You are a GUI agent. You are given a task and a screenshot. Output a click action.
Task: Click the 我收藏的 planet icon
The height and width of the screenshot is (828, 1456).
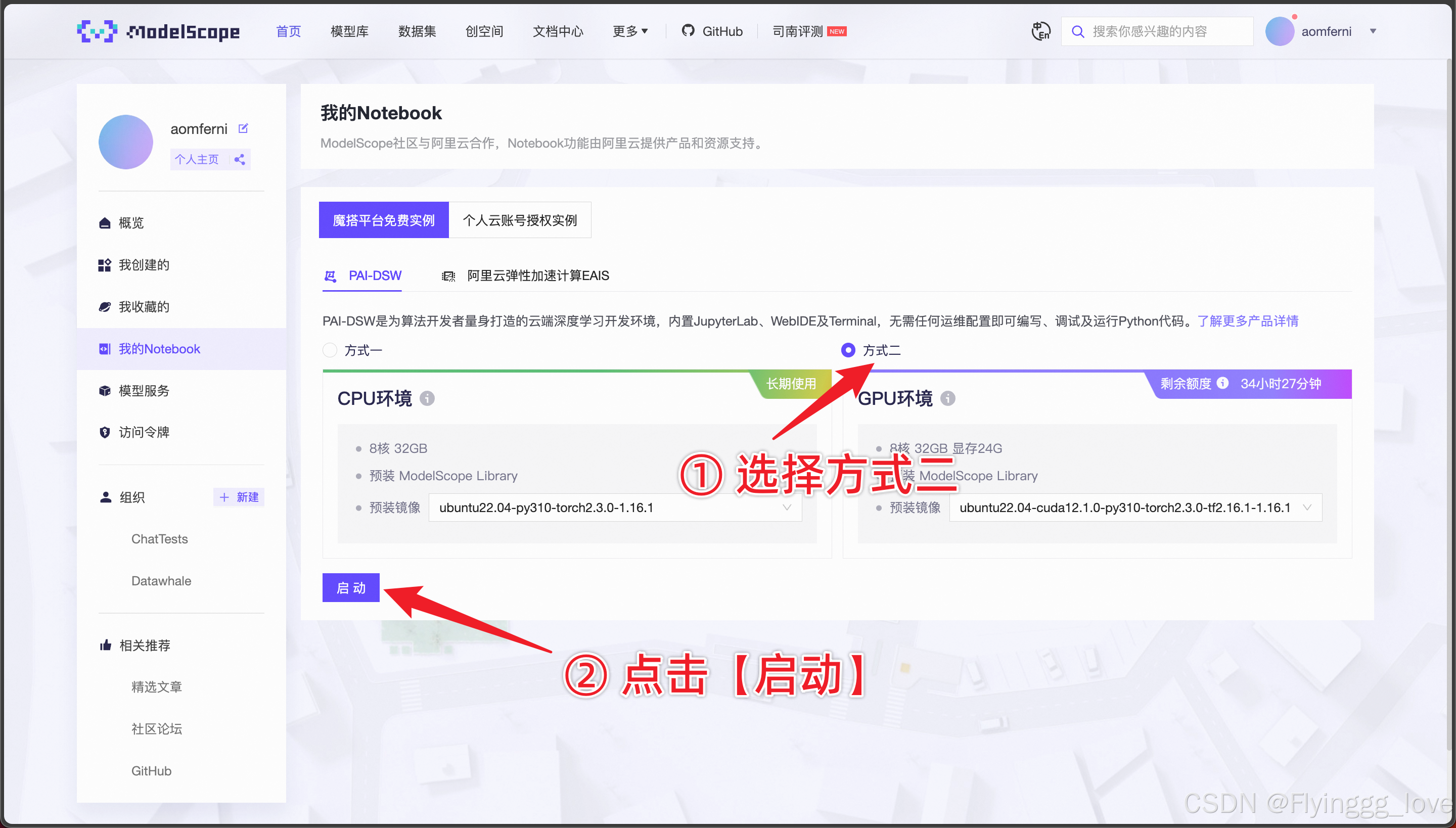pos(105,307)
